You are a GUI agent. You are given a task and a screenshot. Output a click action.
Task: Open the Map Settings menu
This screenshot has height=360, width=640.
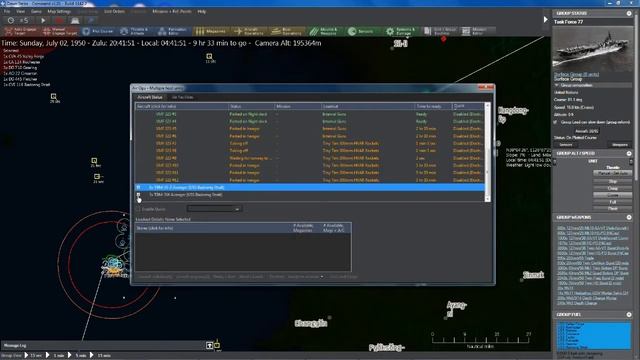point(59,11)
